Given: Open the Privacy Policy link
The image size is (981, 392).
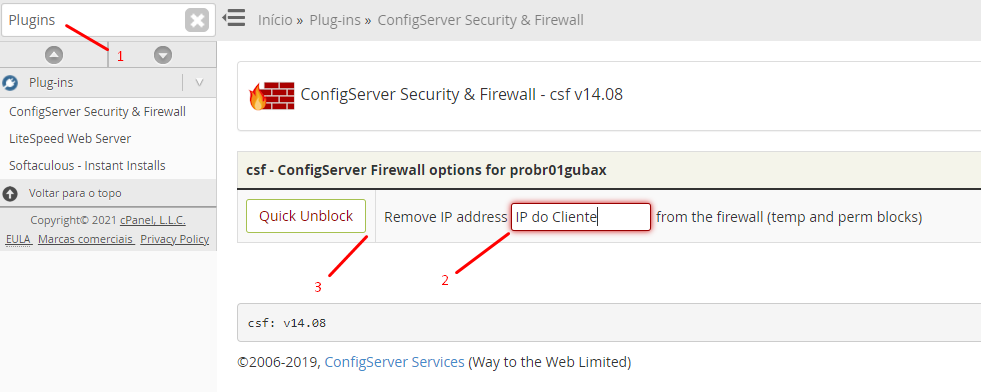Looking at the screenshot, I should (175, 239).
